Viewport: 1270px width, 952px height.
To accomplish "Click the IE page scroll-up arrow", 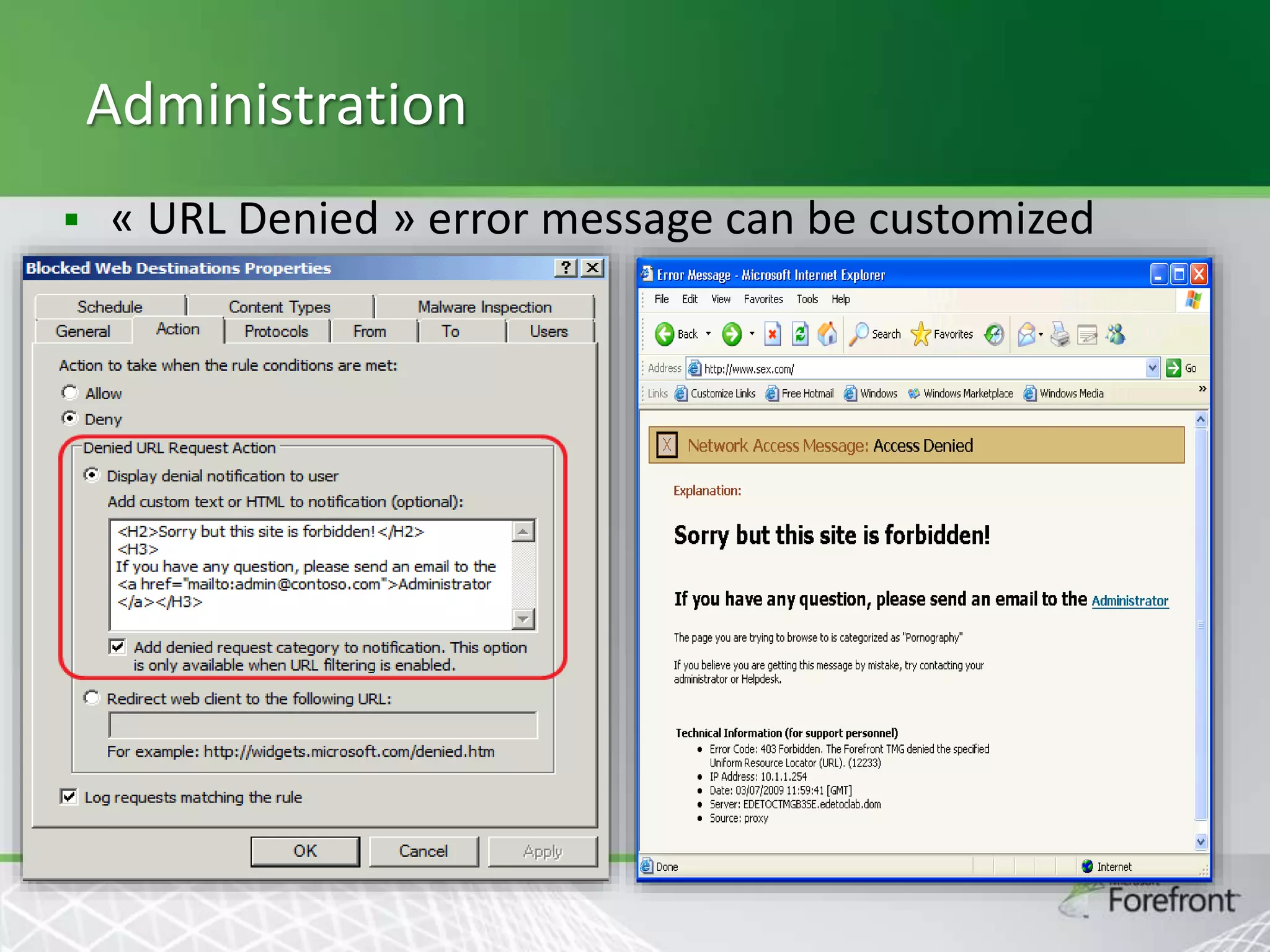I will tap(1201, 420).
